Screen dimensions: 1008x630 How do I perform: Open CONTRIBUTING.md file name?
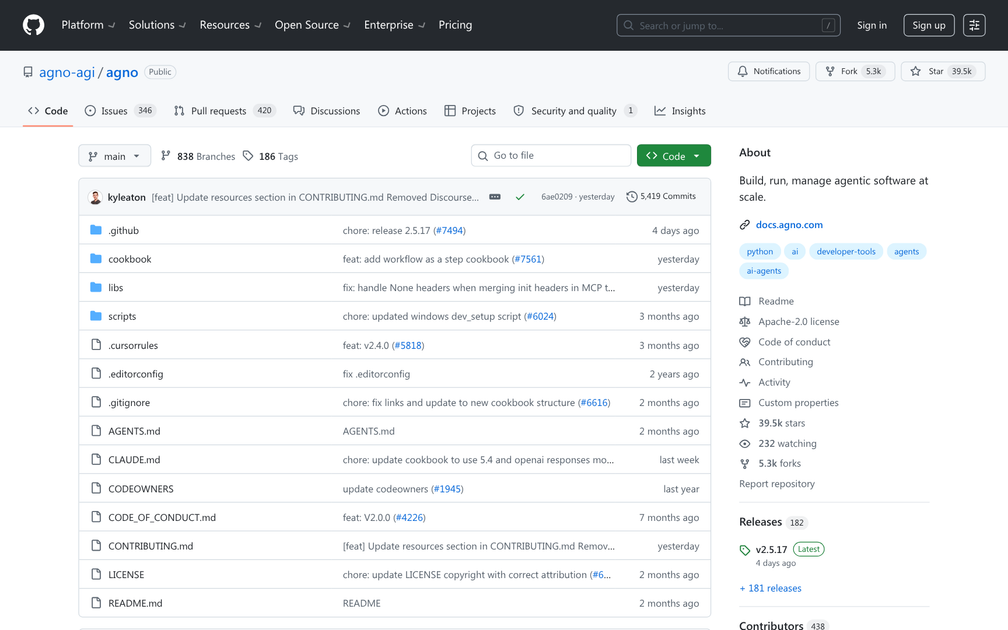(150, 546)
